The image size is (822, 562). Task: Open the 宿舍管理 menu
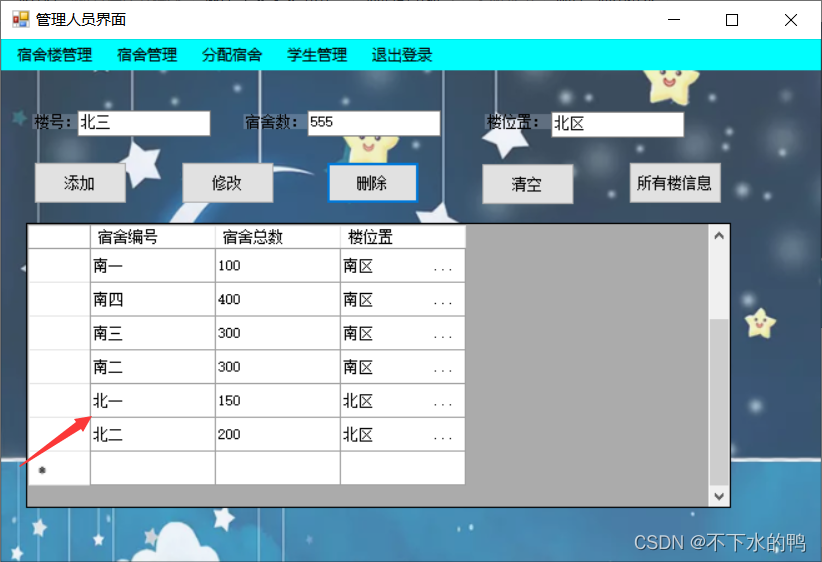[147, 55]
